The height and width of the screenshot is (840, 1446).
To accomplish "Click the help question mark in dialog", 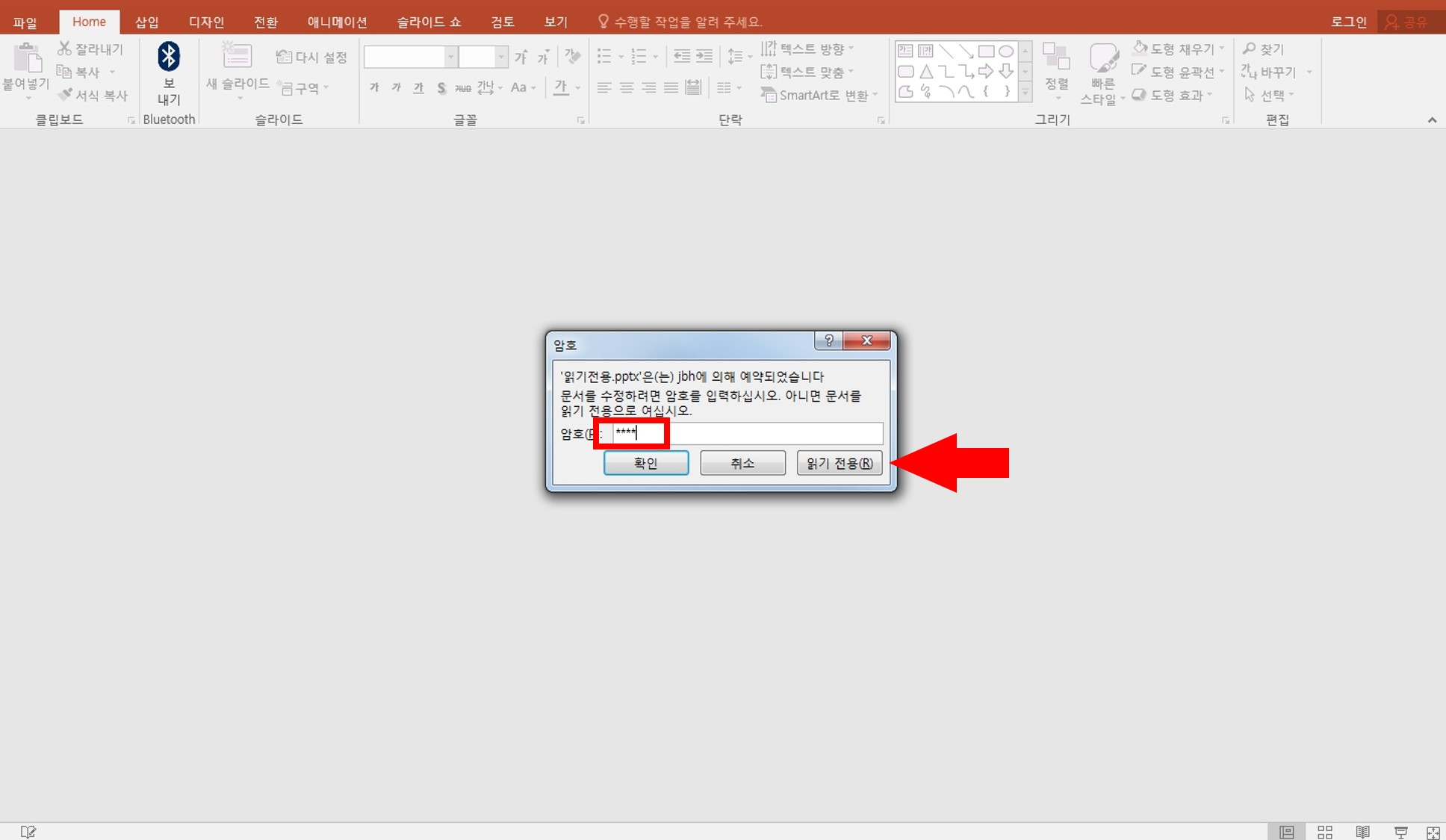I will (828, 340).
